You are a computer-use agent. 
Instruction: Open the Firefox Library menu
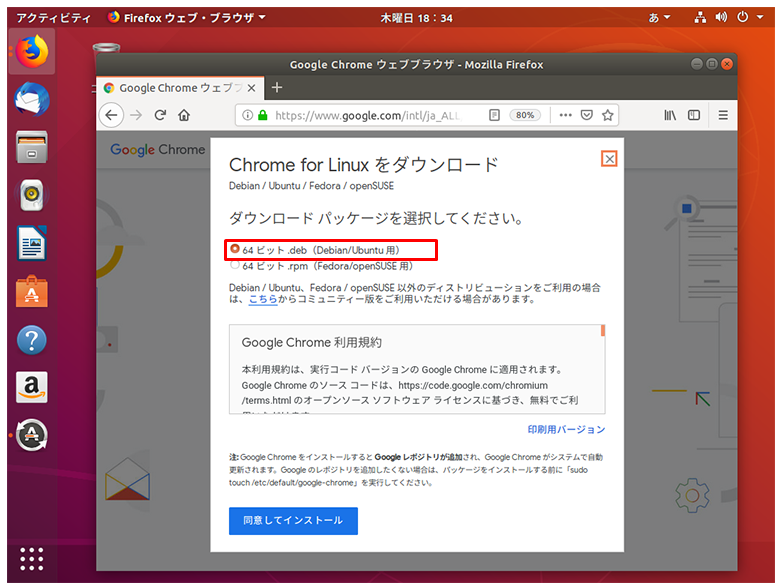coord(670,115)
